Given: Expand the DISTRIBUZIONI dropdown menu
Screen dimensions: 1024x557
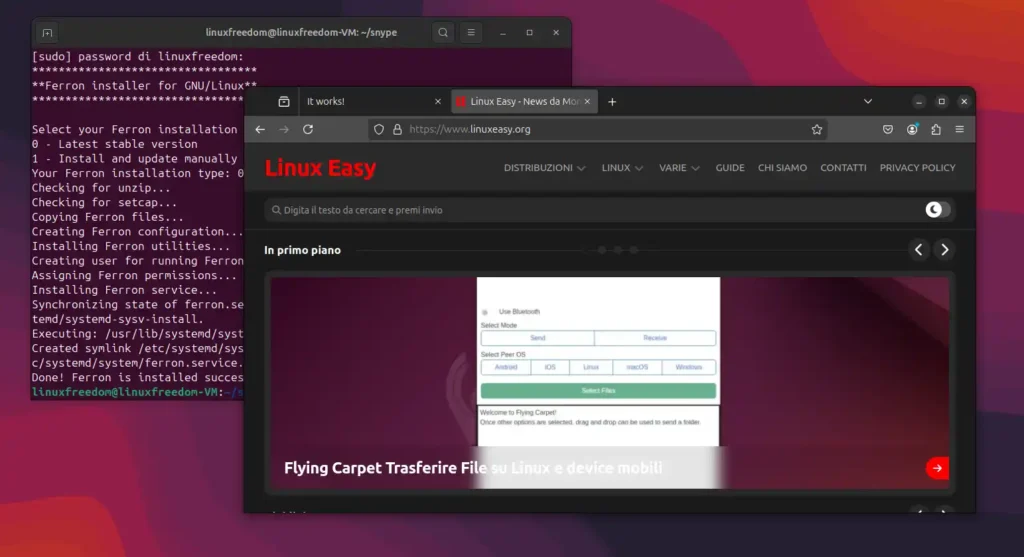Looking at the screenshot, I should pyautogui.click(x=544, y=168).
